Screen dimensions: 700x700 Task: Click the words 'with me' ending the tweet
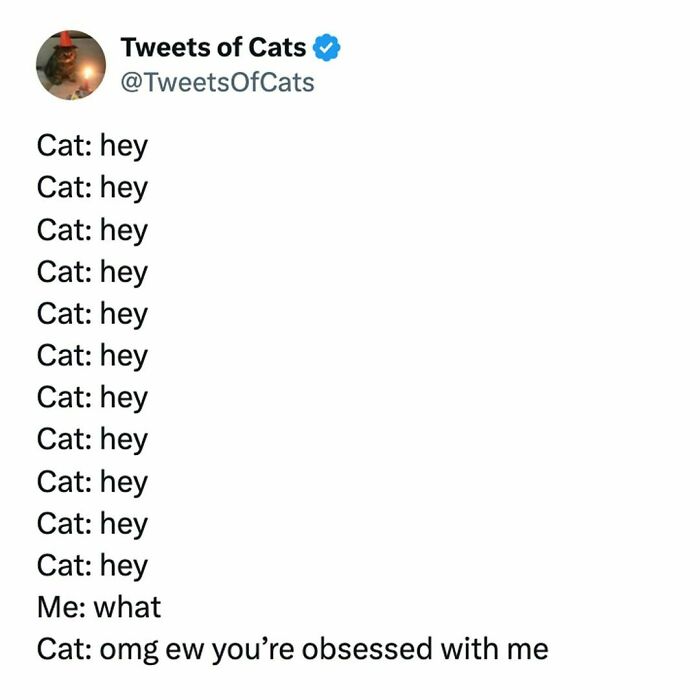[495, 649]
